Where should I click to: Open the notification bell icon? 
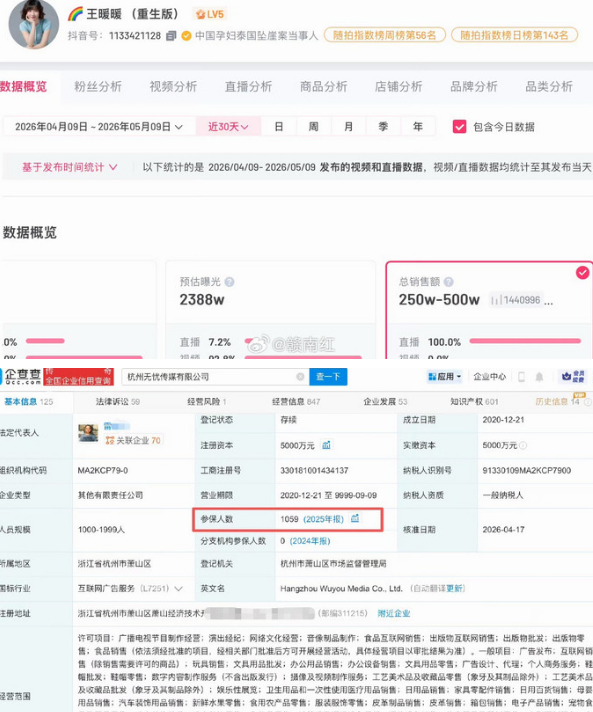(x=539, y=376)
